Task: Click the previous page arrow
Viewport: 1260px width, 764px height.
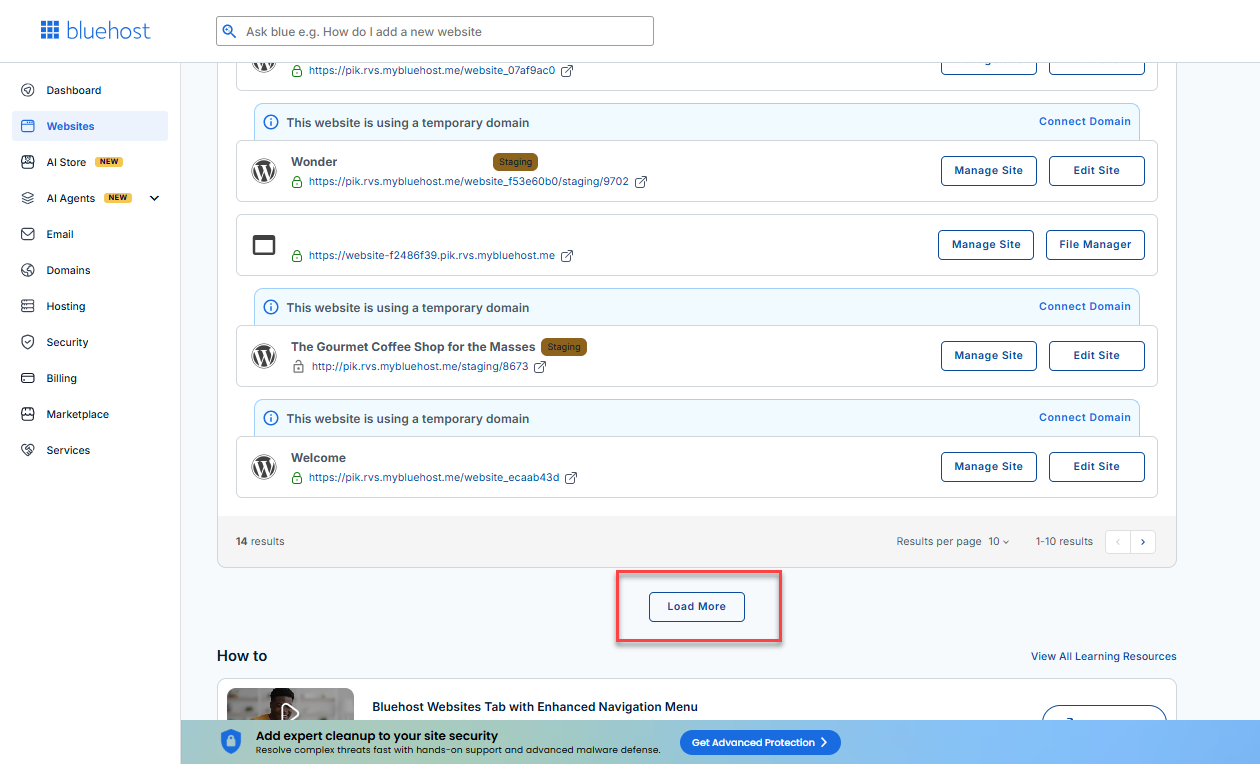Action: 1118,542
